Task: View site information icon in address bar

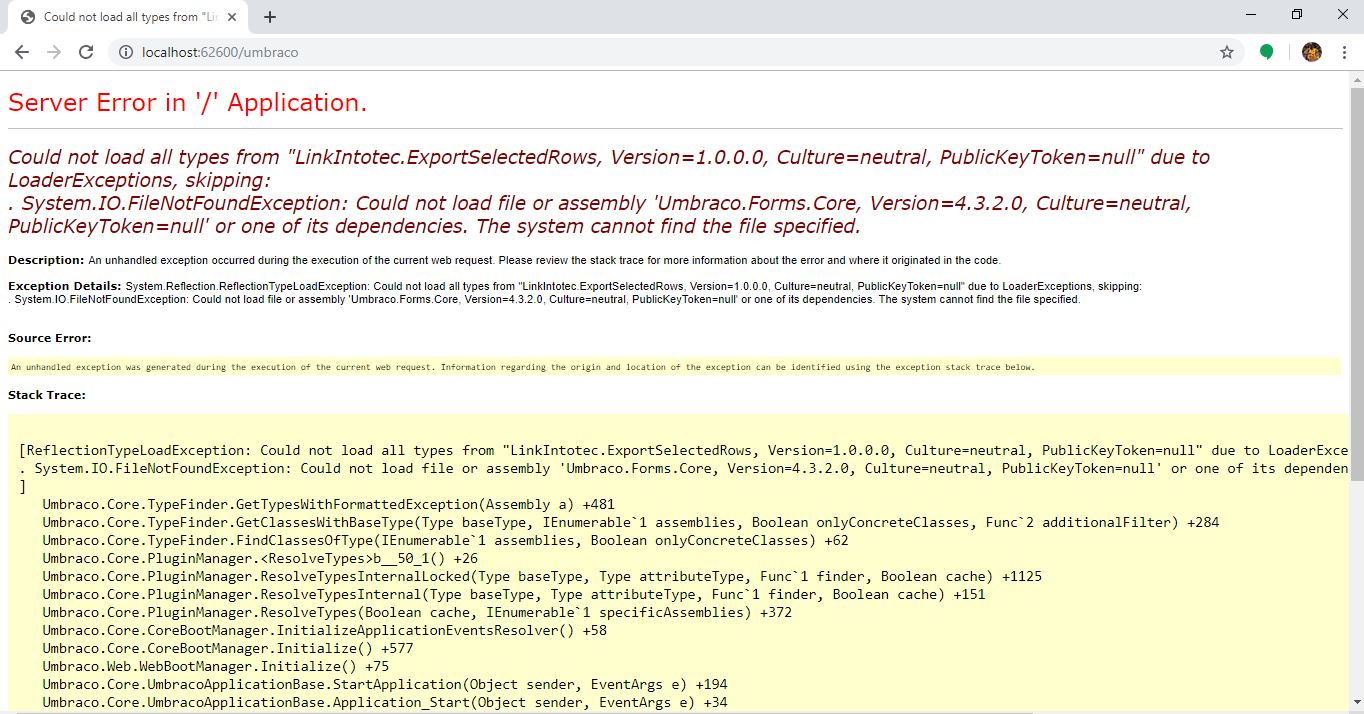Action: point(126,52)
